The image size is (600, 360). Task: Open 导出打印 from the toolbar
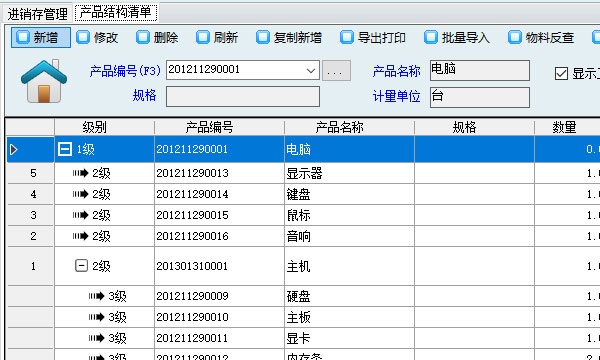pyautogui.click(x=373, y=37)
